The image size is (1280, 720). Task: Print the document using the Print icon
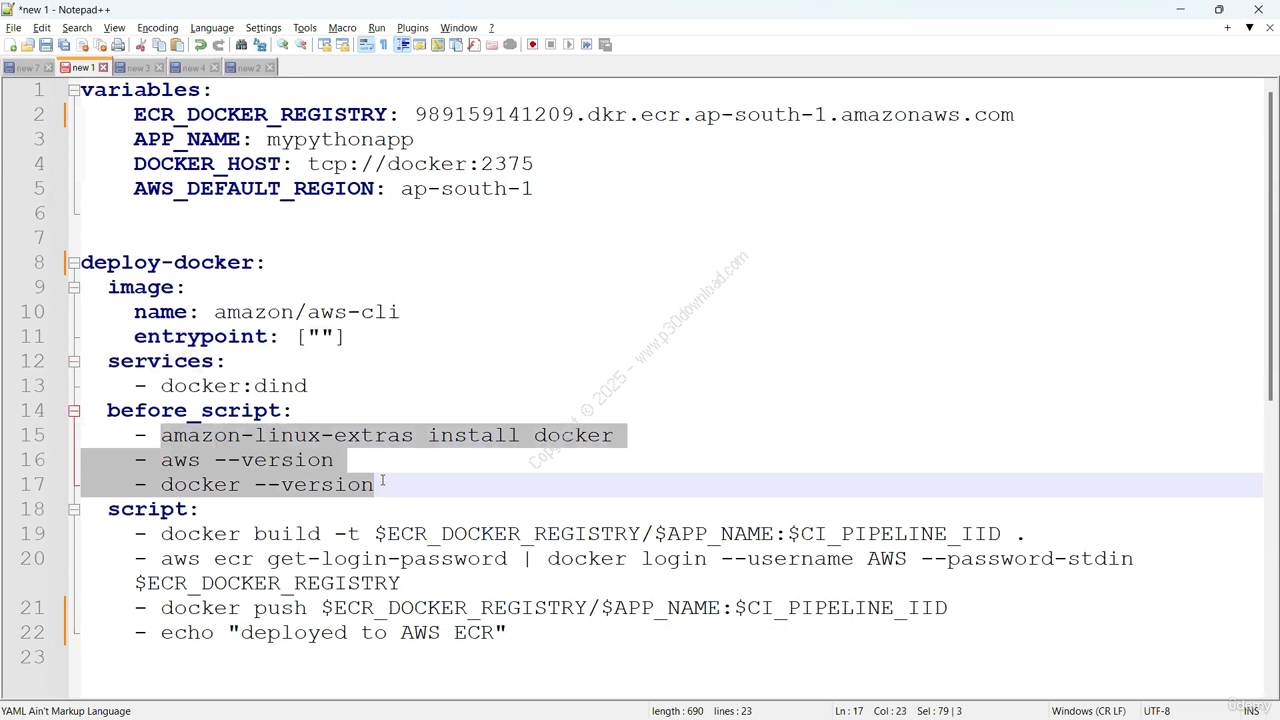coord(118,45)
